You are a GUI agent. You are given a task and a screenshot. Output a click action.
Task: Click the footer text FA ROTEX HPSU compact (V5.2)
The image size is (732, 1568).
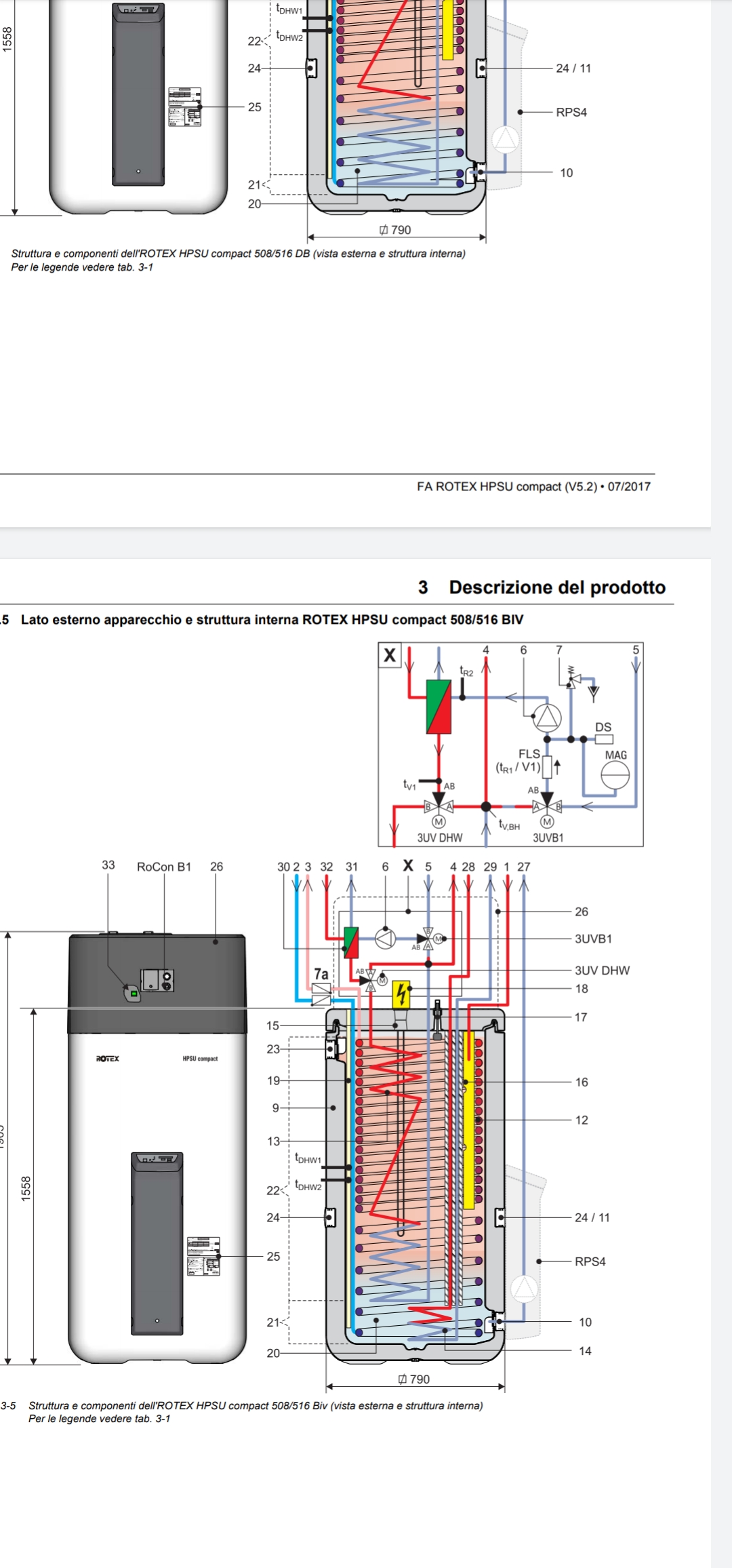(533, 486)
